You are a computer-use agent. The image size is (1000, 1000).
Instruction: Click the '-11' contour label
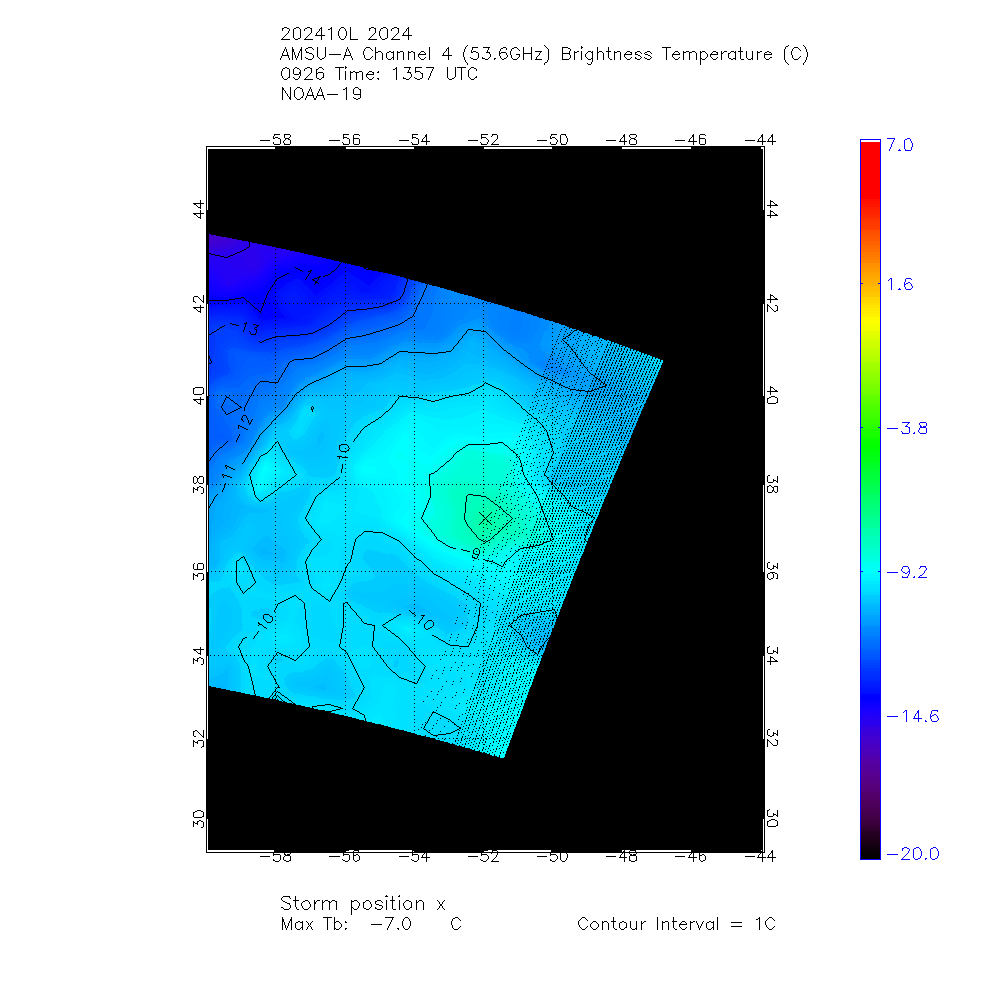[x=228, y=478]
